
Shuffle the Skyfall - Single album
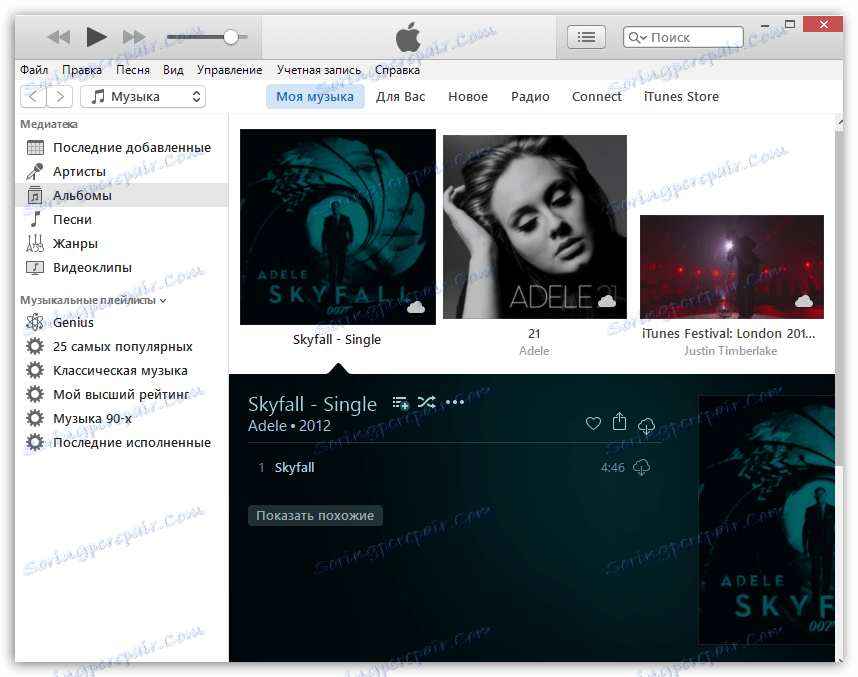(426, 403)
